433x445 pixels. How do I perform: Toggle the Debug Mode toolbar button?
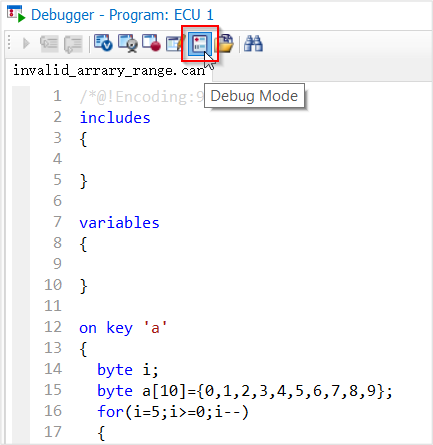[200, 44]
